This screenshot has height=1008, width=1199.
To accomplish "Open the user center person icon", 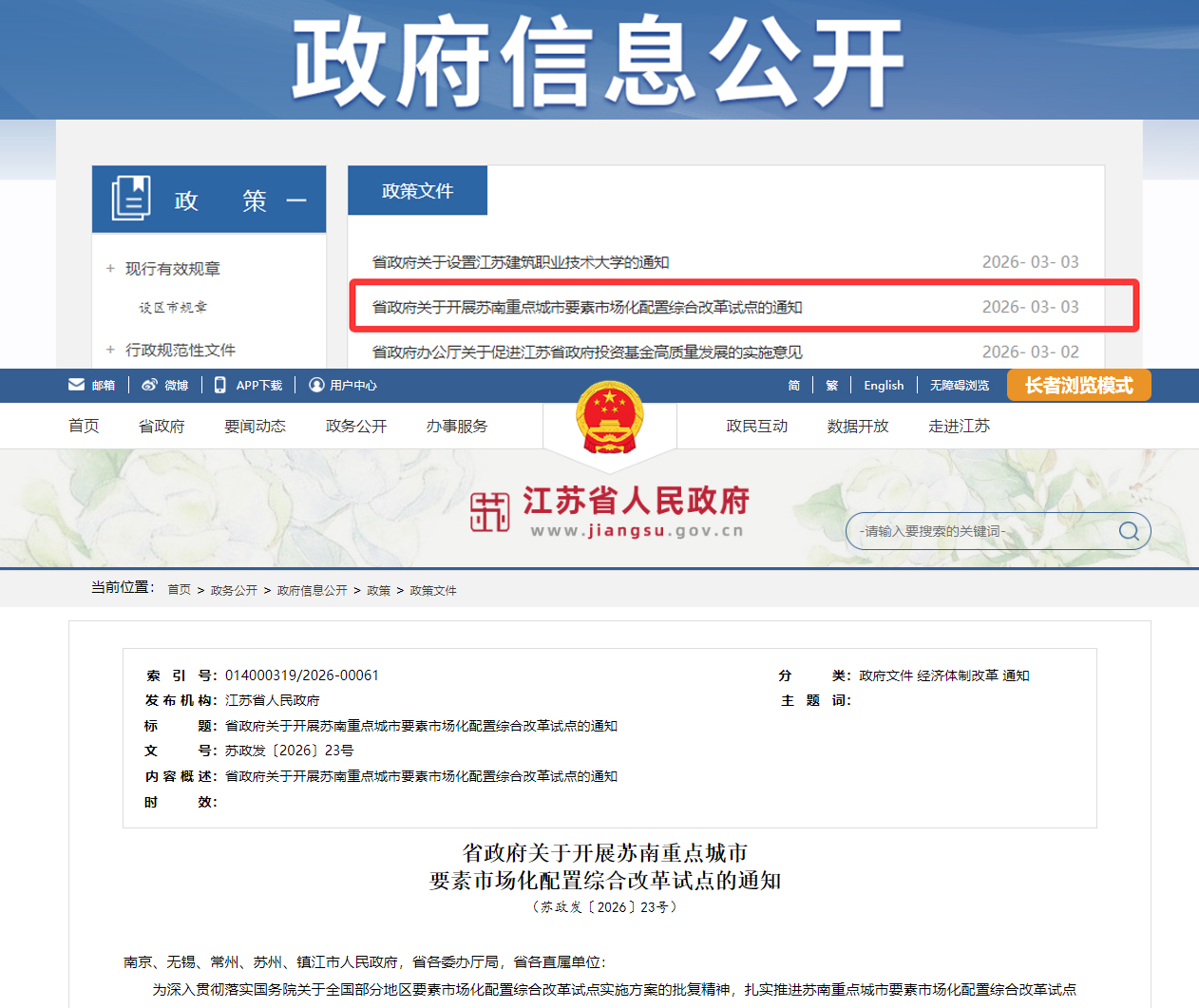I will coord(316,385).
